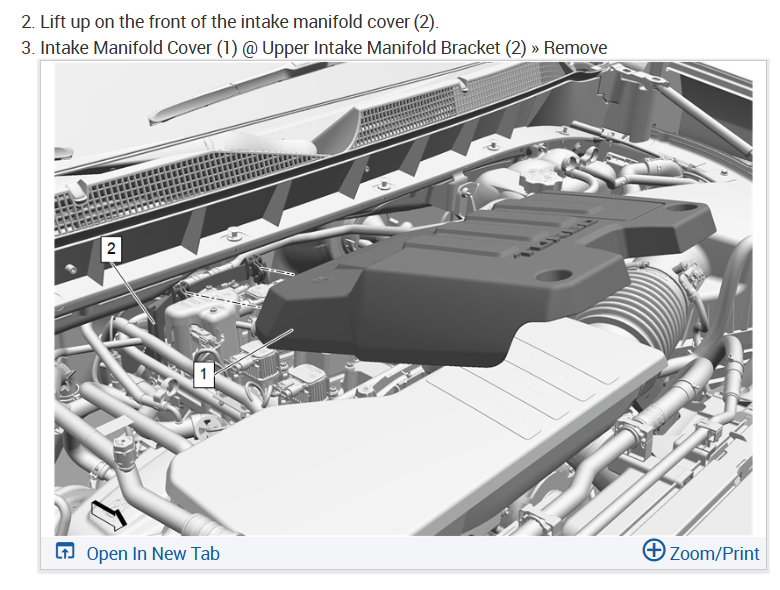Click the front-of-vehicle direction arrow icon
The width and height of the screenshot is (780, 590).
(108, 515)
